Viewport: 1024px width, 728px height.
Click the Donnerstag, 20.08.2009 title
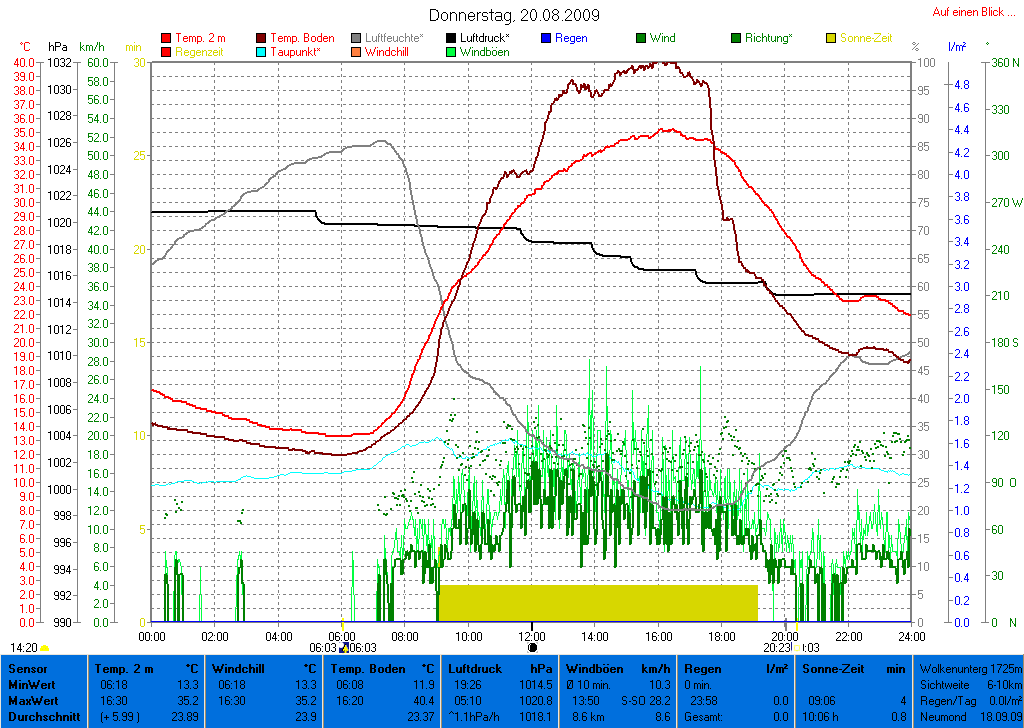click(x=514, y=15)
